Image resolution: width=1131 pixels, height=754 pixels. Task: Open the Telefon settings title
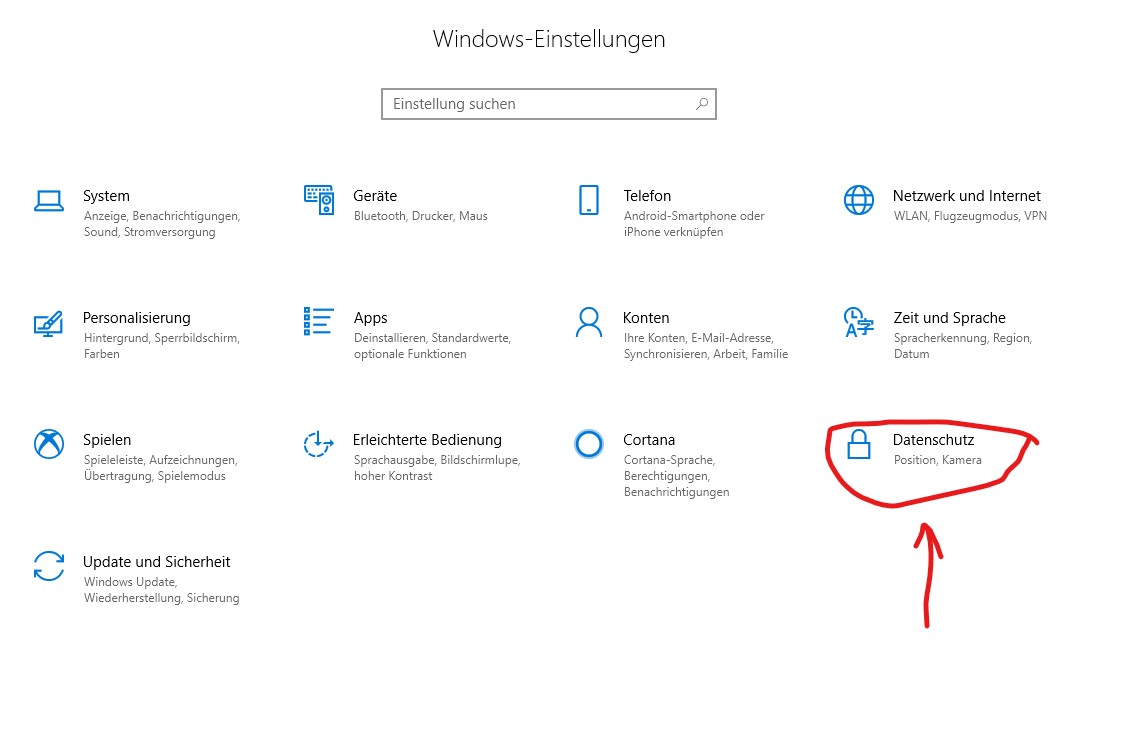[x=647, y=196]
